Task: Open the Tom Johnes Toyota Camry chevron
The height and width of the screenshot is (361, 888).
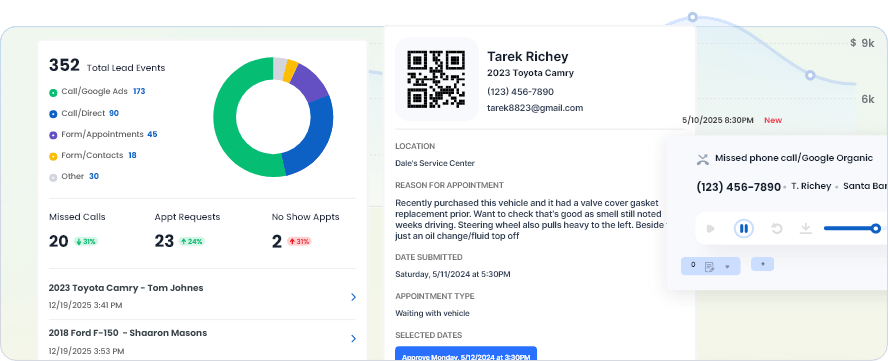Action: point(353,297)
